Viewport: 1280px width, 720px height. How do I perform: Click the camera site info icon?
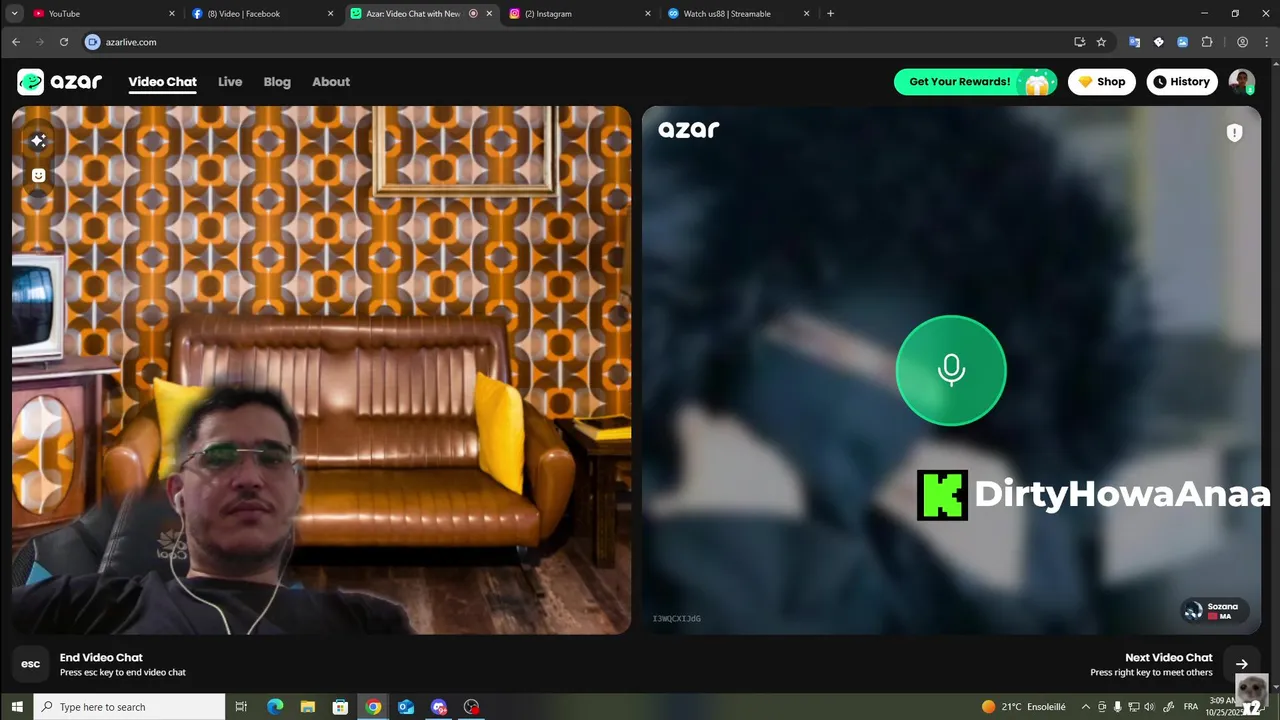click(x=93, y=42)
